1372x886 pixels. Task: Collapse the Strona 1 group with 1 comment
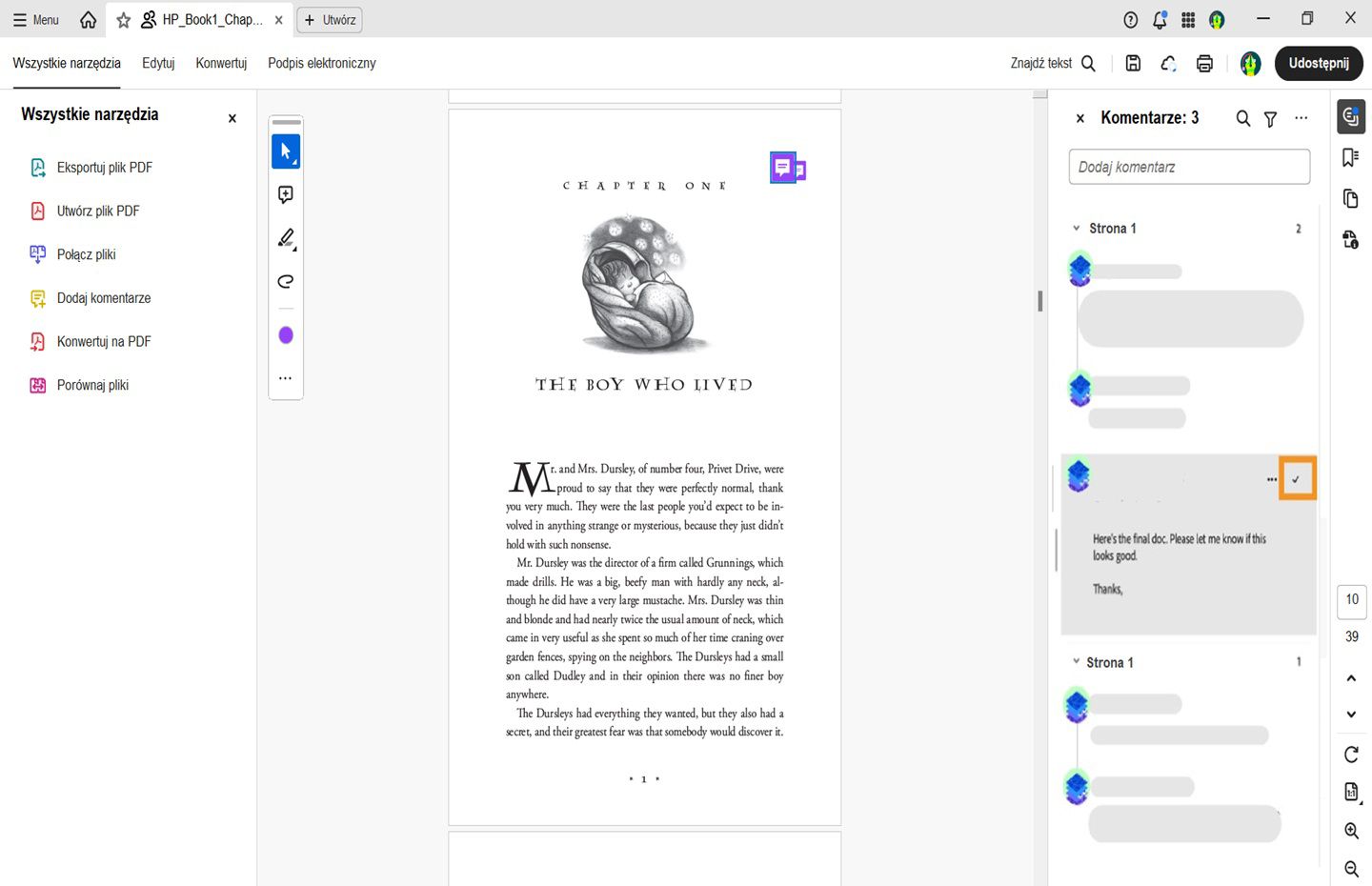coord(1077,662)
